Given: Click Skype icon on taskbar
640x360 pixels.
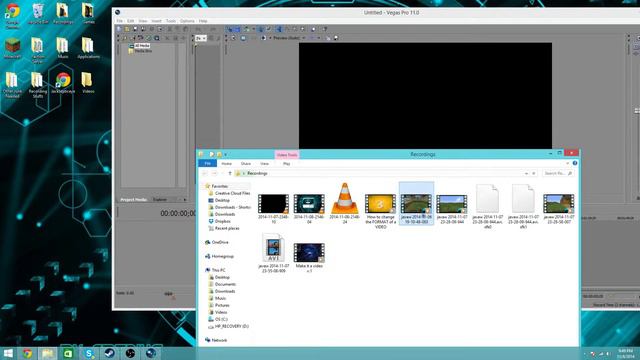Looking at the screenshot, I should coord(89,353).
